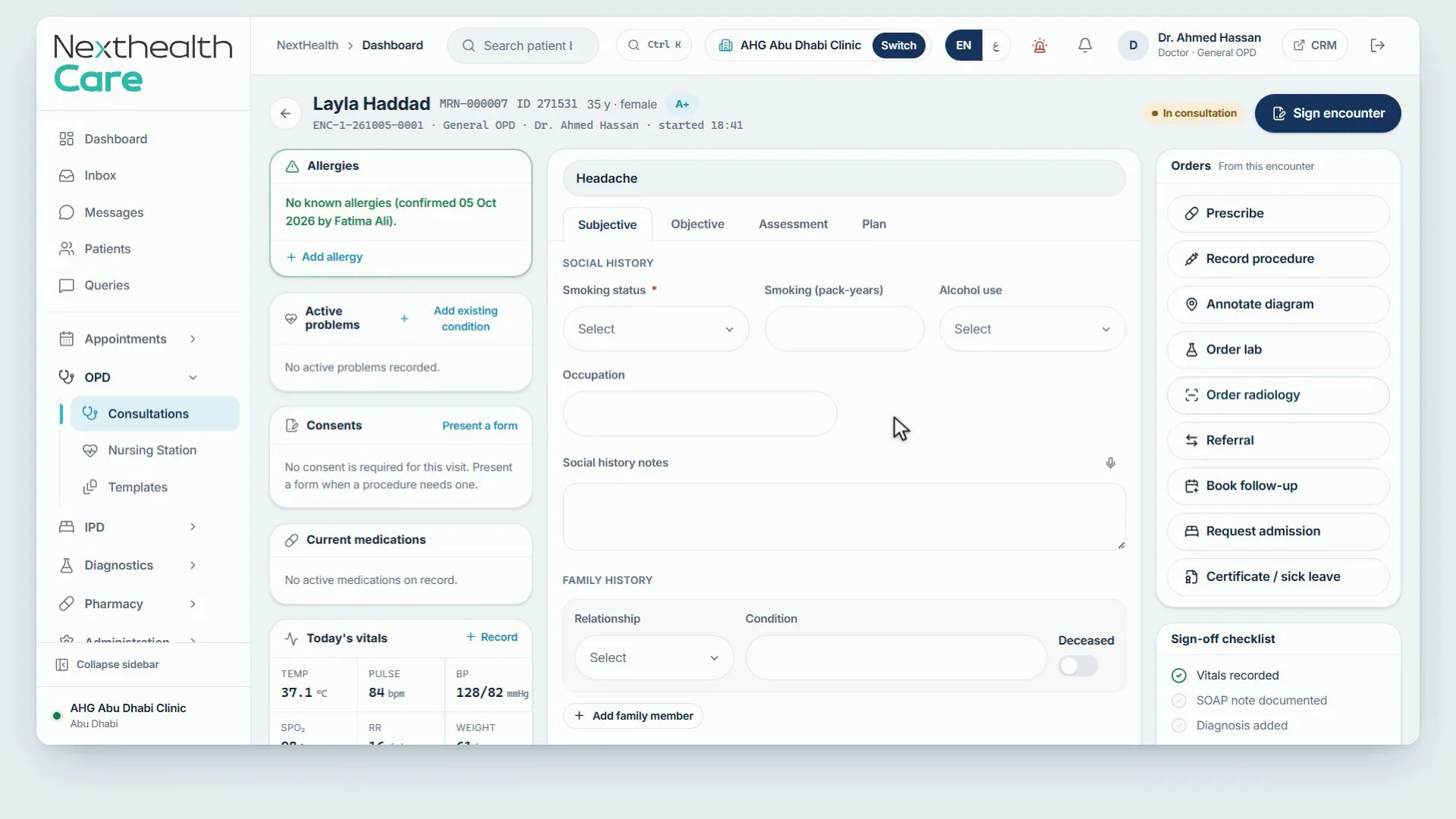The image size is (1456, 819).
Task: Click the Messages bubble icon in sidebar
Action: [x=67, y=212]
